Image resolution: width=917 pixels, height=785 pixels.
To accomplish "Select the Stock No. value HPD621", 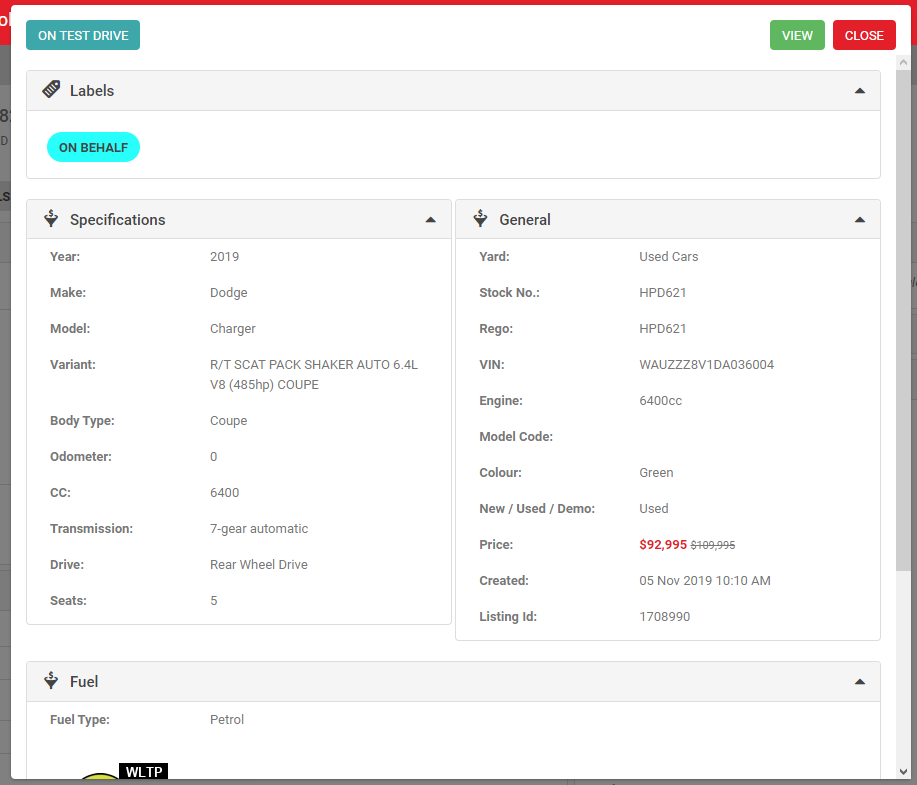I will coord(663,292).
